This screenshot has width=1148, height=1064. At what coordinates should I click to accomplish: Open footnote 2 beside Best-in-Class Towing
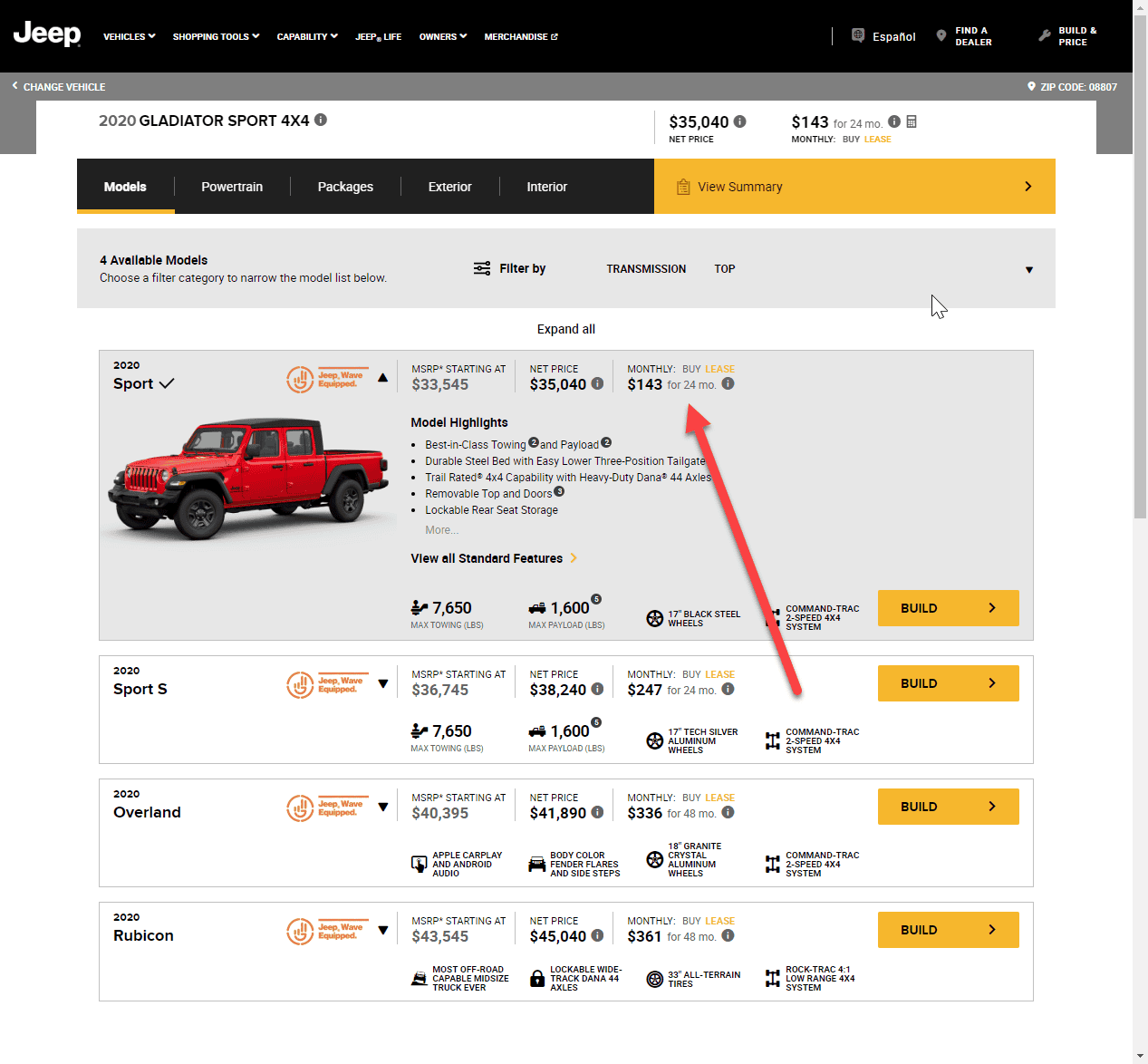[534, 442]
